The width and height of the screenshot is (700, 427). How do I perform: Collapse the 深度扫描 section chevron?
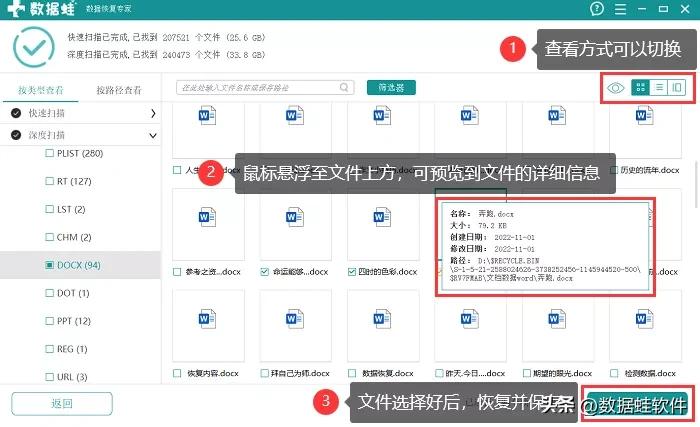153,135
